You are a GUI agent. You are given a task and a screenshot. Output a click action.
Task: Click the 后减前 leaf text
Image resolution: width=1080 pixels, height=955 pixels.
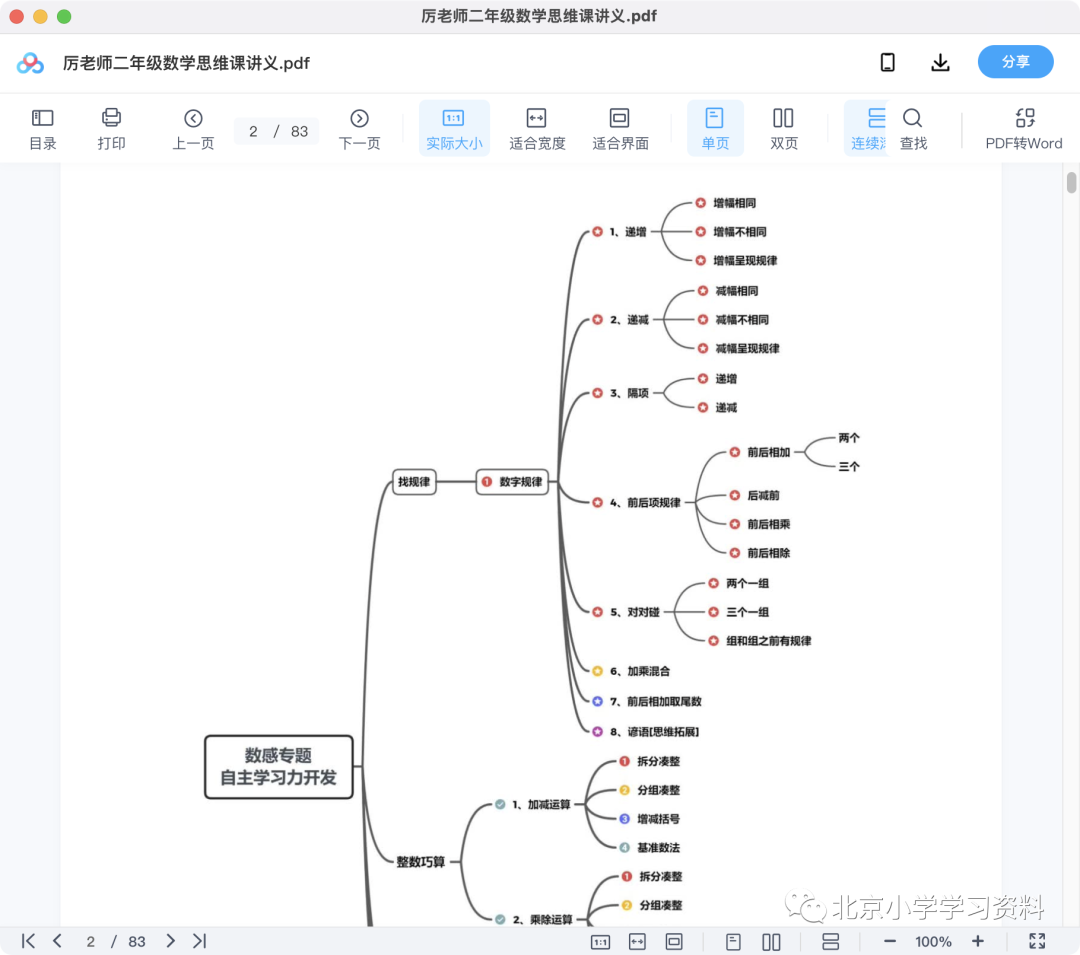click(763, 495)
